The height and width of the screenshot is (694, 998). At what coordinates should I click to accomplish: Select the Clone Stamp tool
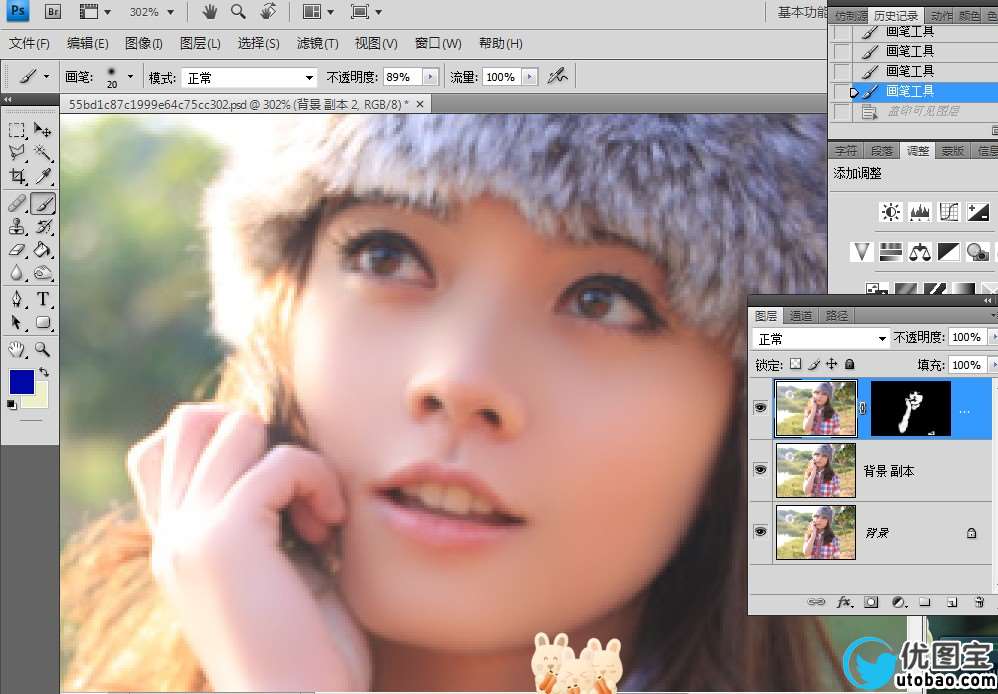pyautogui.click(x=17, y=227)
